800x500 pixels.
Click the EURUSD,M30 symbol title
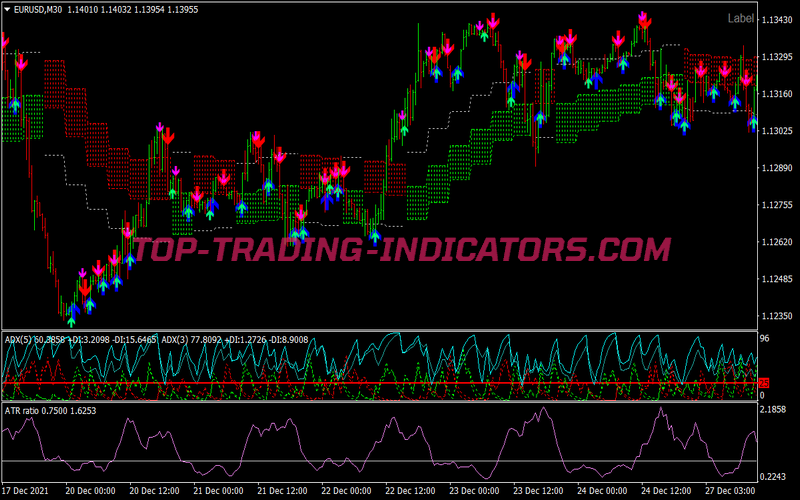(x=38, y=10)
